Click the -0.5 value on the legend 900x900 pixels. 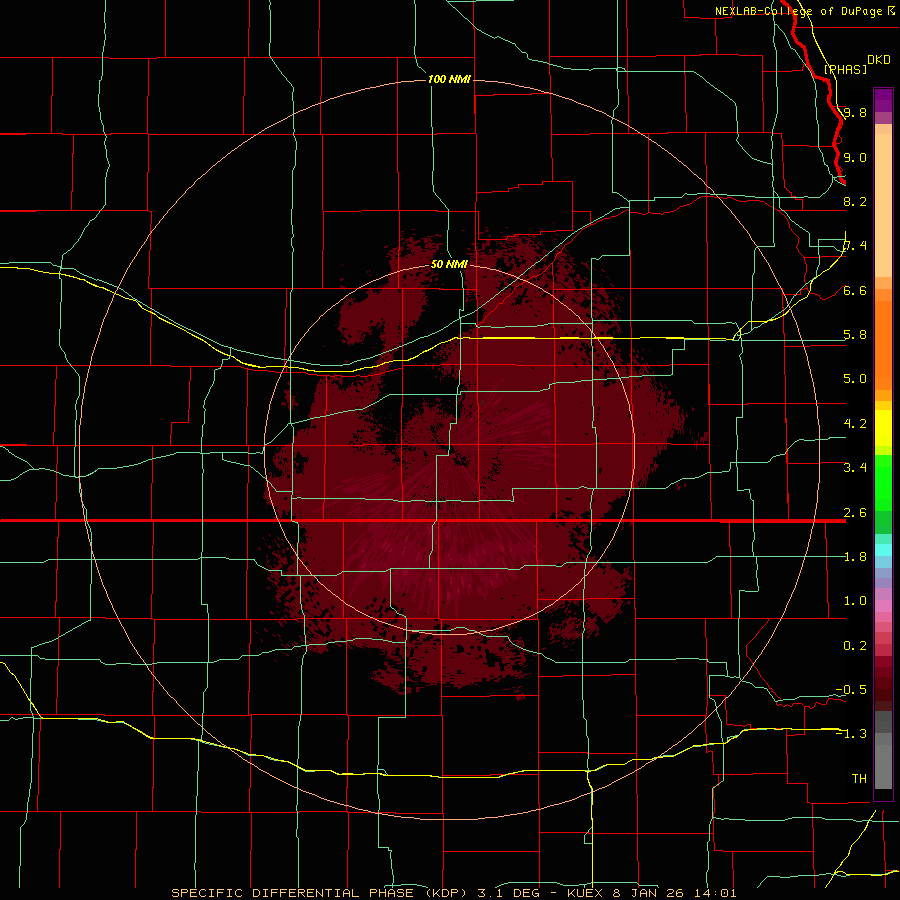[852, 690]
